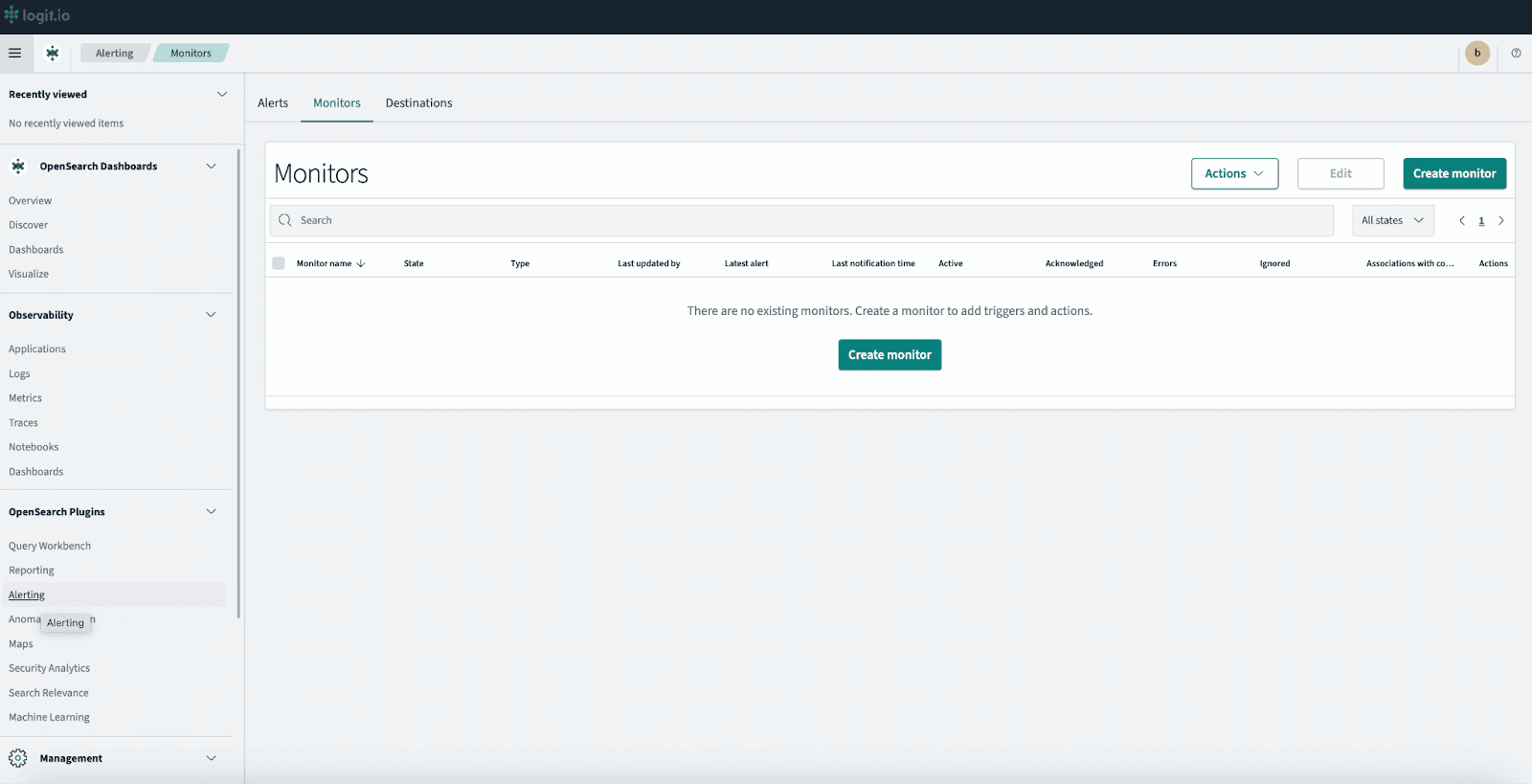Click the Active column header

(x=951, y=263)
